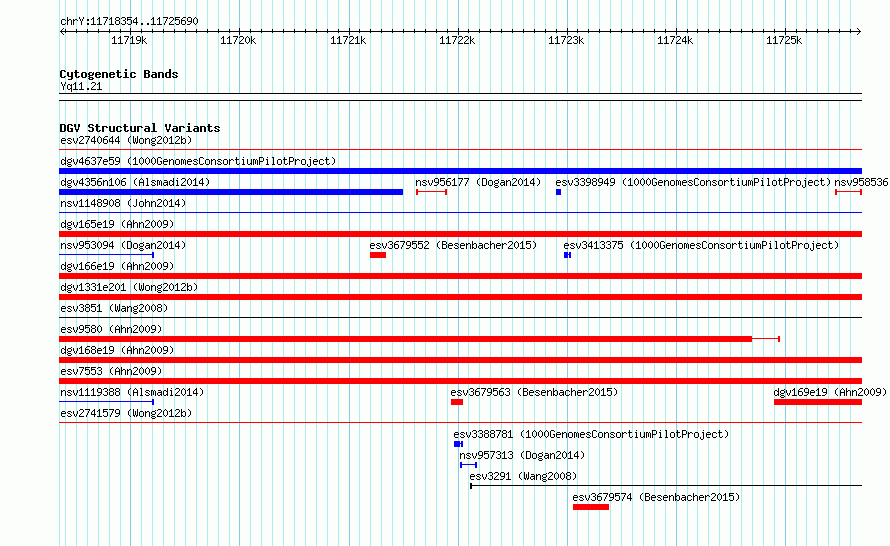Click the nsv953094 (Dogan2014) blue line
The width and height of the screenshot is (890, 546).
107,255
